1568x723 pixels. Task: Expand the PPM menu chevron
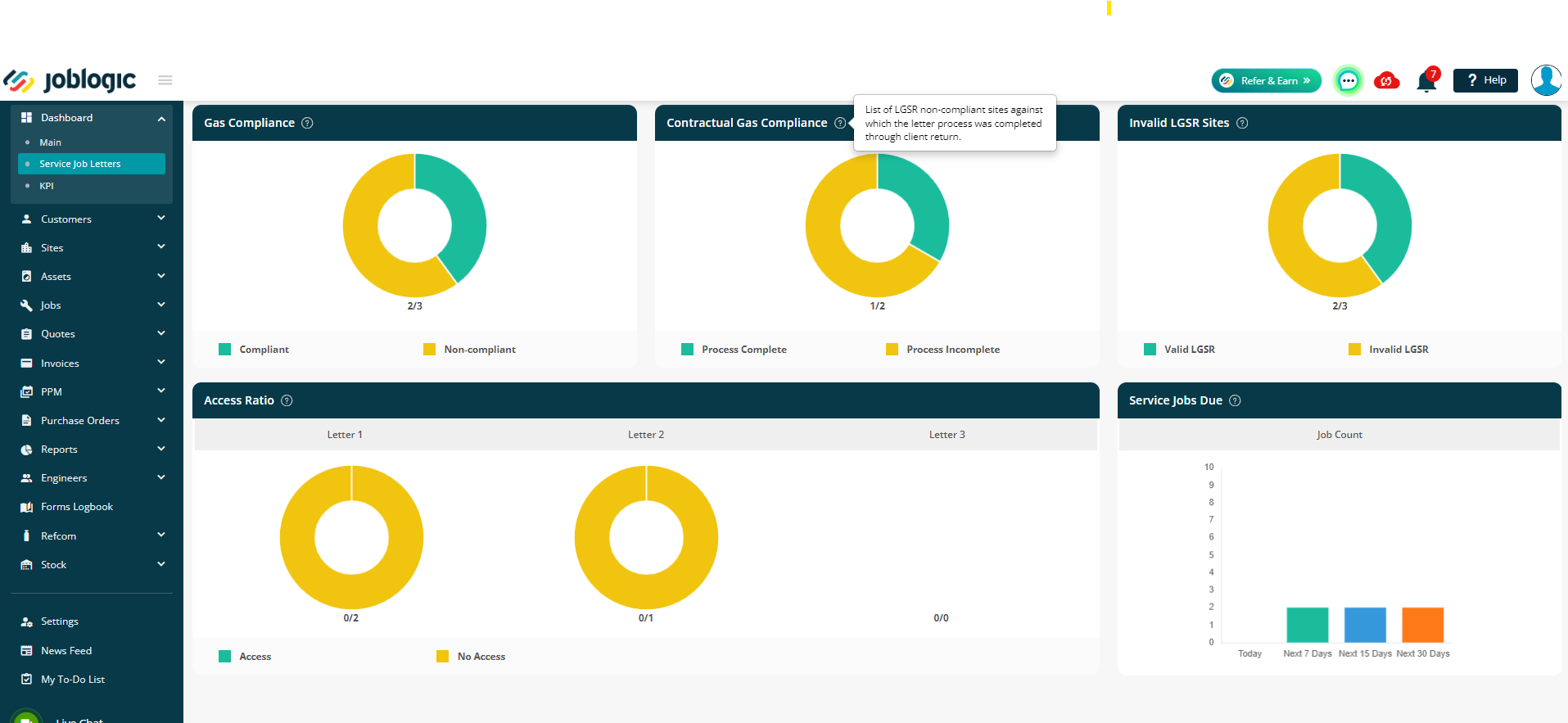tap(161, 391)
